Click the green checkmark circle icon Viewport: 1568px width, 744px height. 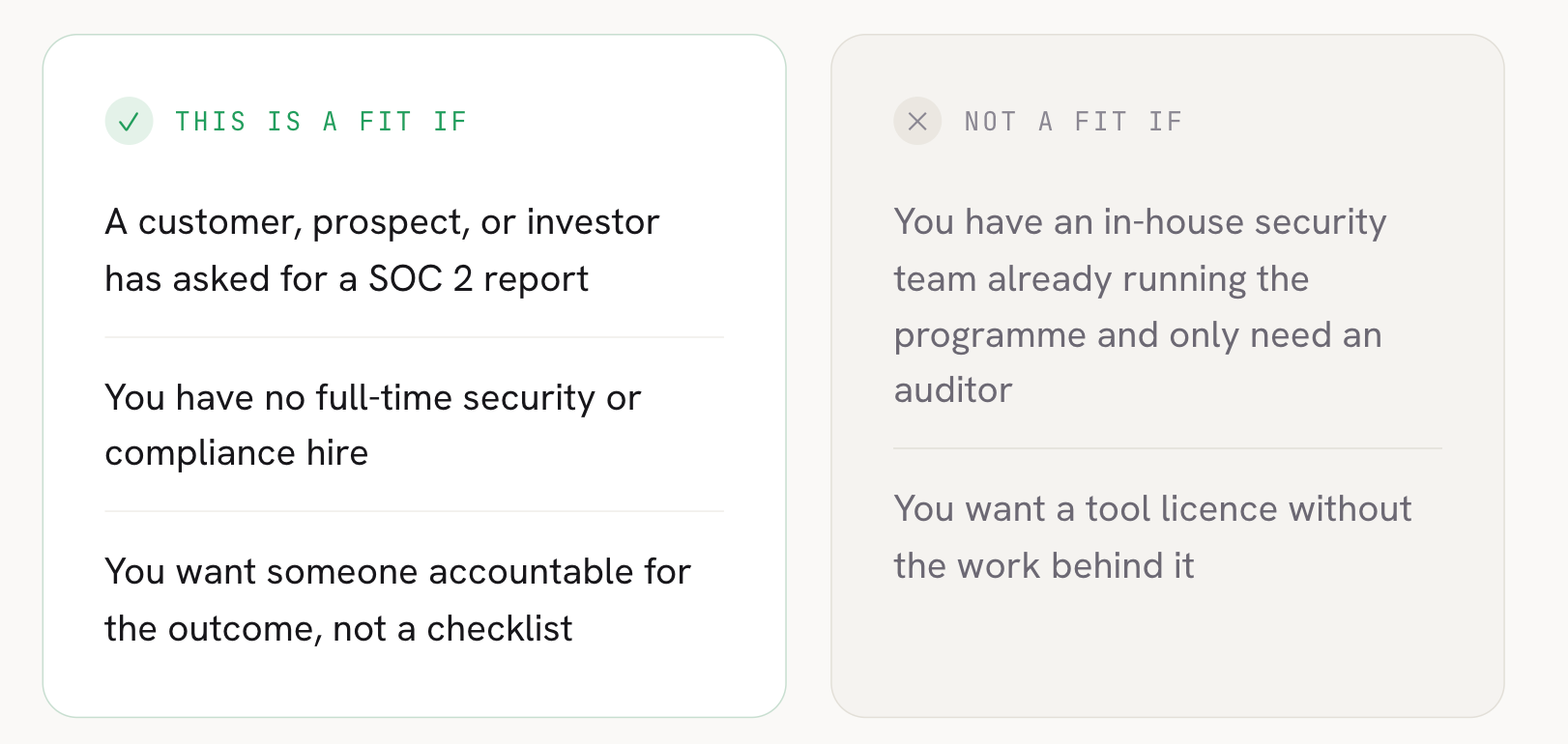129,122
